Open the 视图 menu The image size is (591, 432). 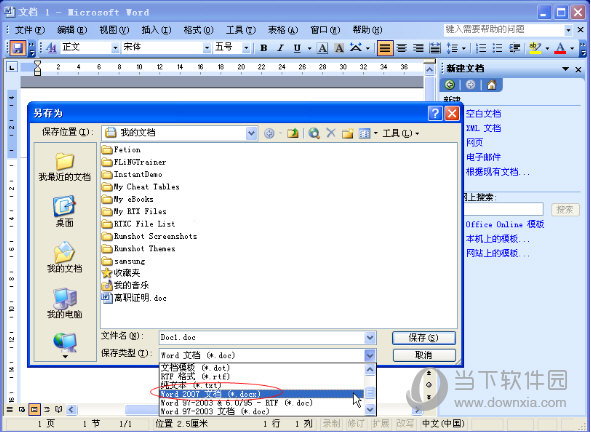click(x=114, y=30)
